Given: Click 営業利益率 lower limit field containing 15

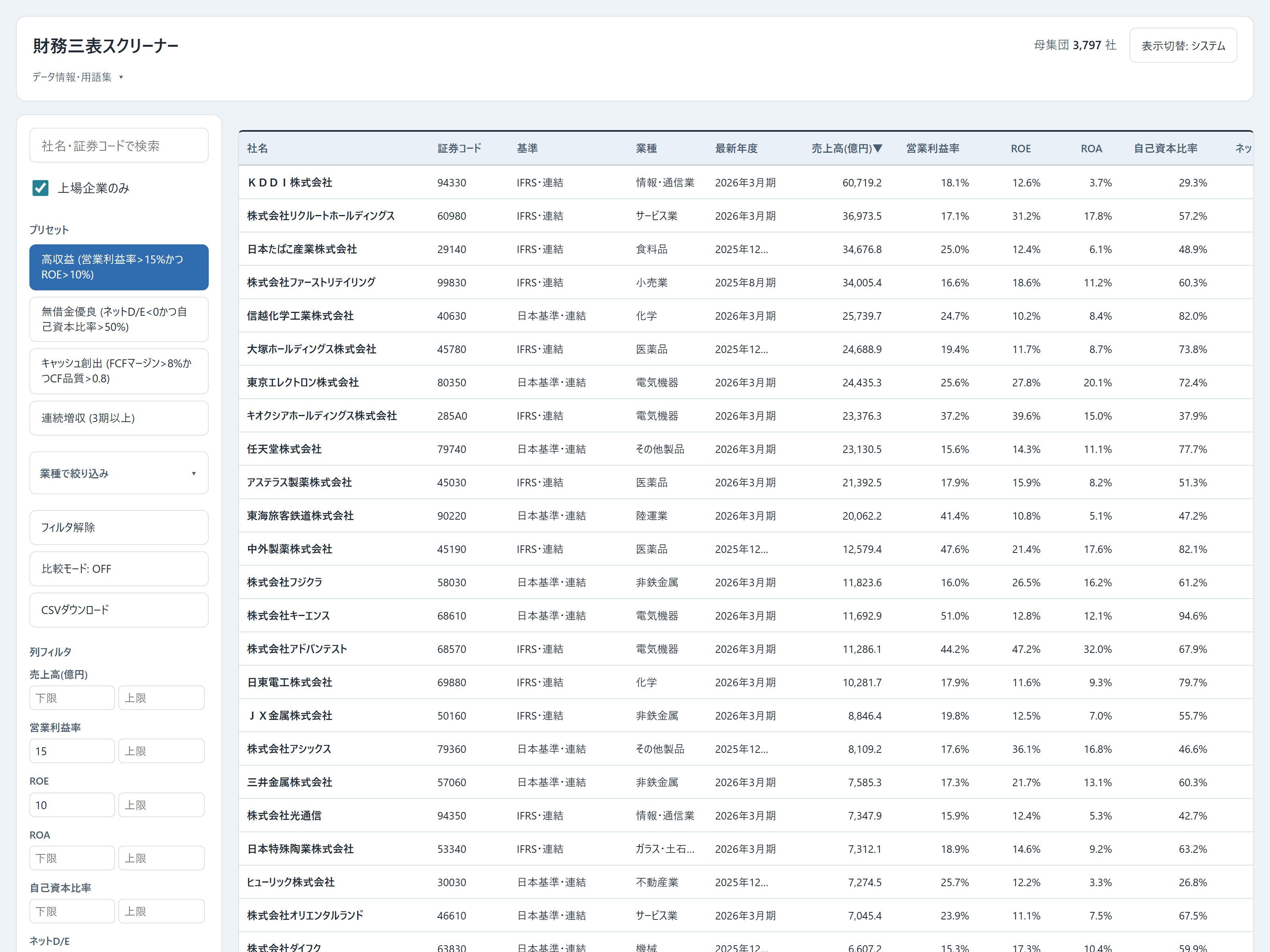Looking at the screenshot, I should (72, 751).
